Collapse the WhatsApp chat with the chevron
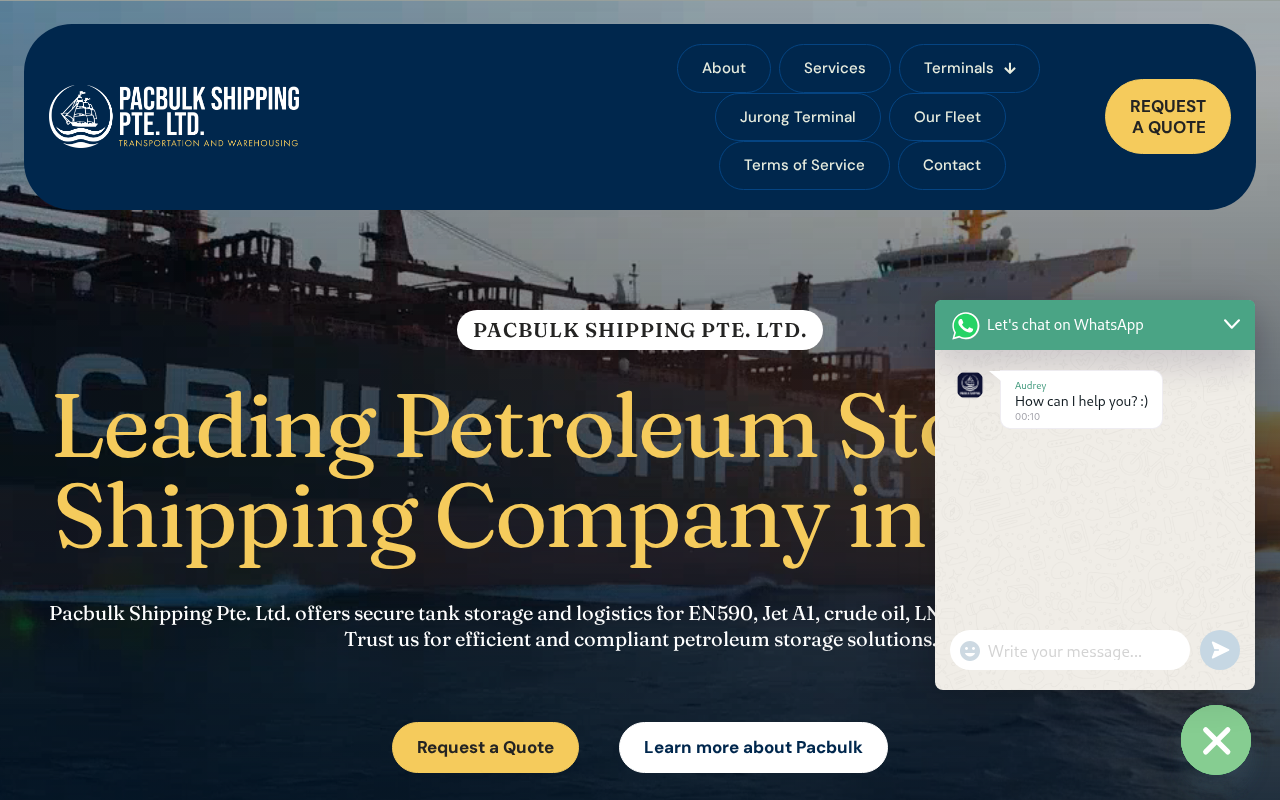The image size is (1280, 800). pos(1232,324)
